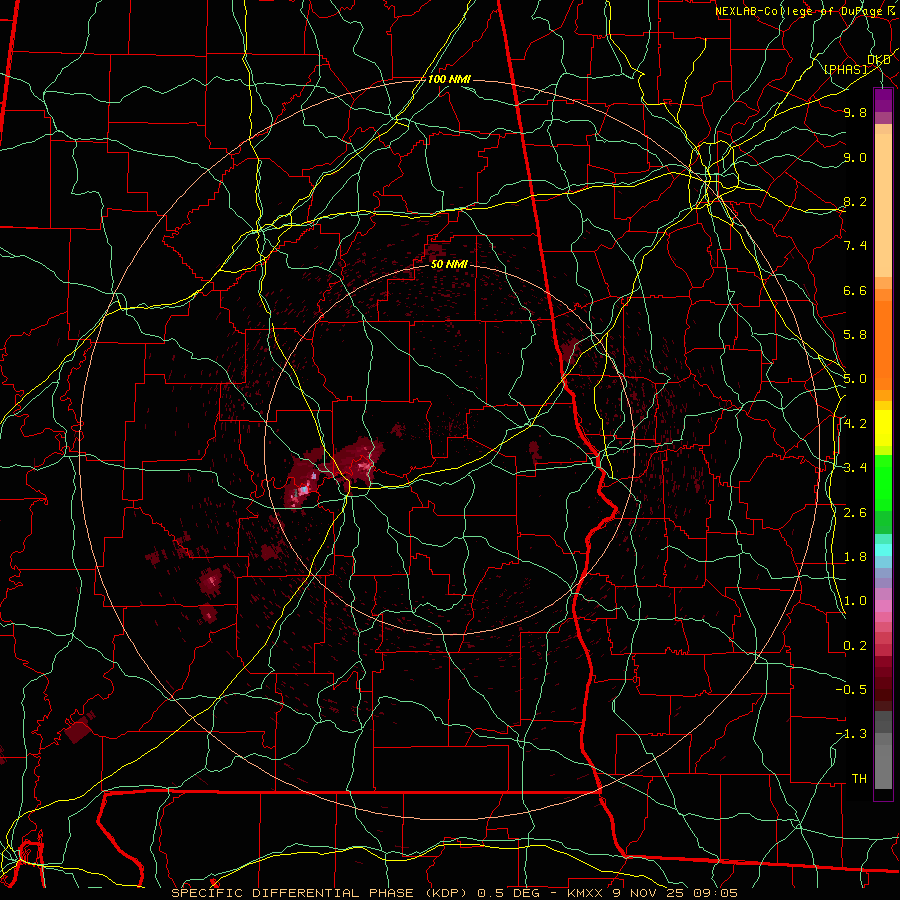Click the bright green color bar segment
The height and width of the screenshot is (900, 900).
click(x=883, y=483)
